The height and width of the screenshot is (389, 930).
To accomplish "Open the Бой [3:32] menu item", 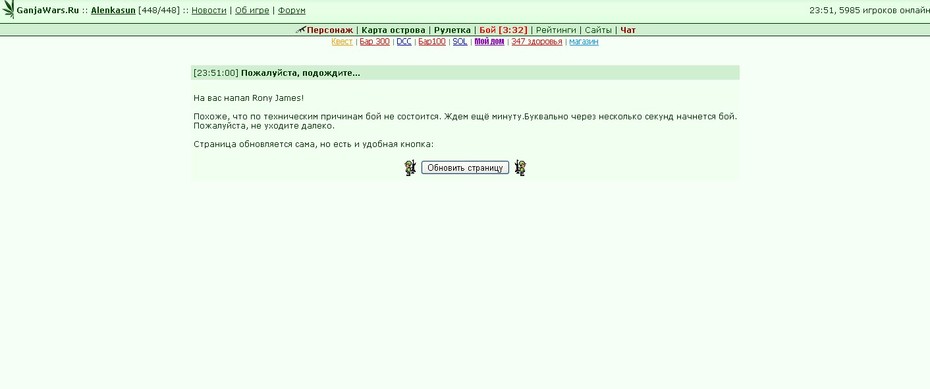I will [504, 30].
